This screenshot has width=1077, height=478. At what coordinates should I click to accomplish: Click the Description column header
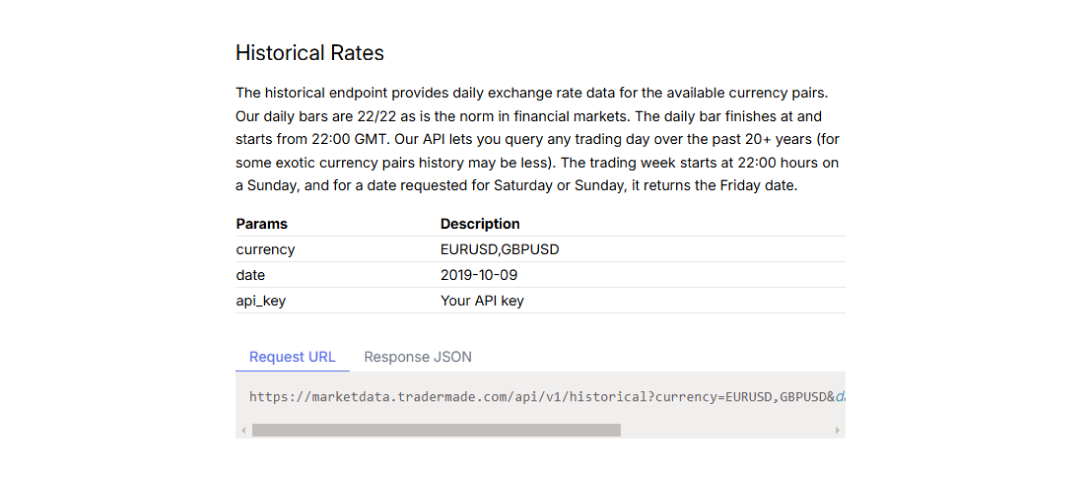click(479, 224)
